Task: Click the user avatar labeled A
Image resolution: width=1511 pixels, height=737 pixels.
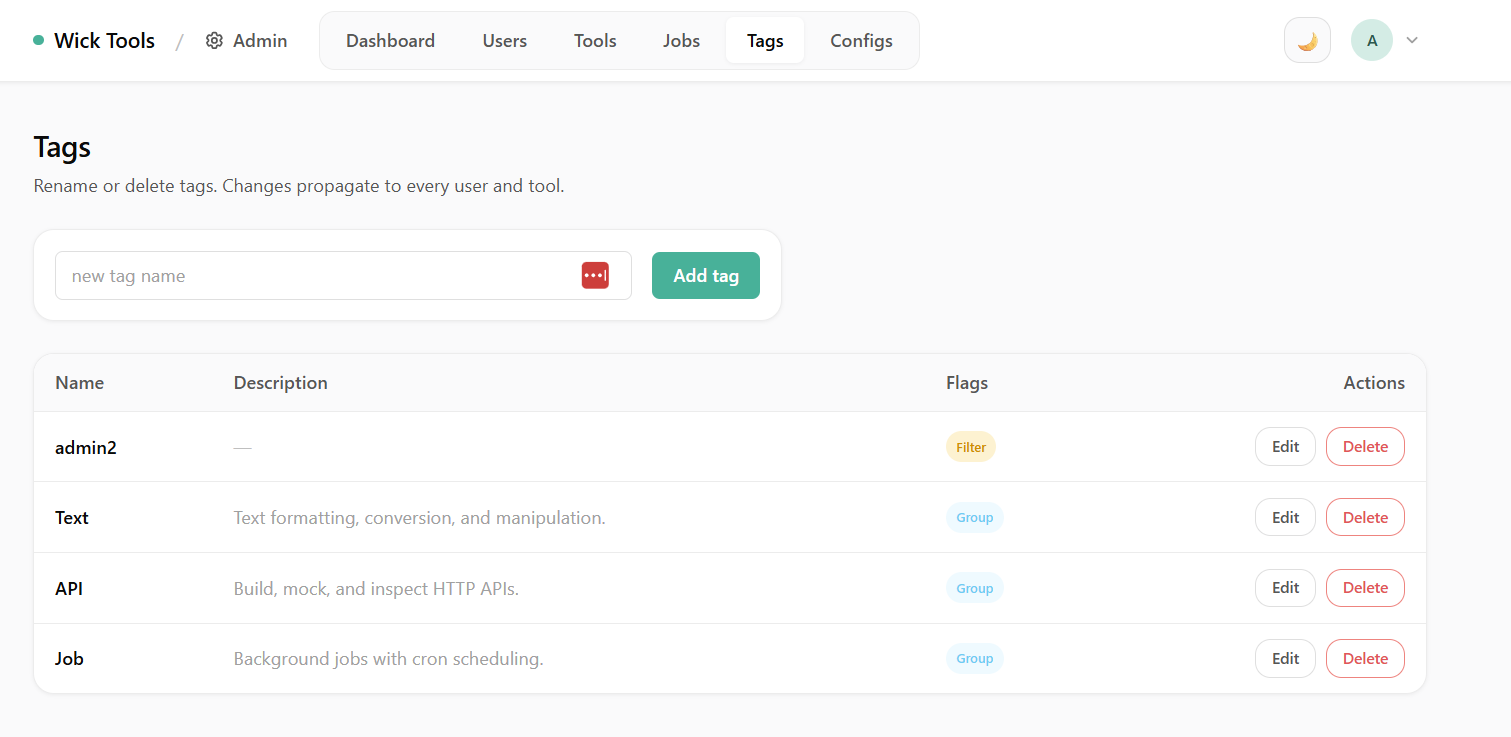Action: [x=1371, y=41]
